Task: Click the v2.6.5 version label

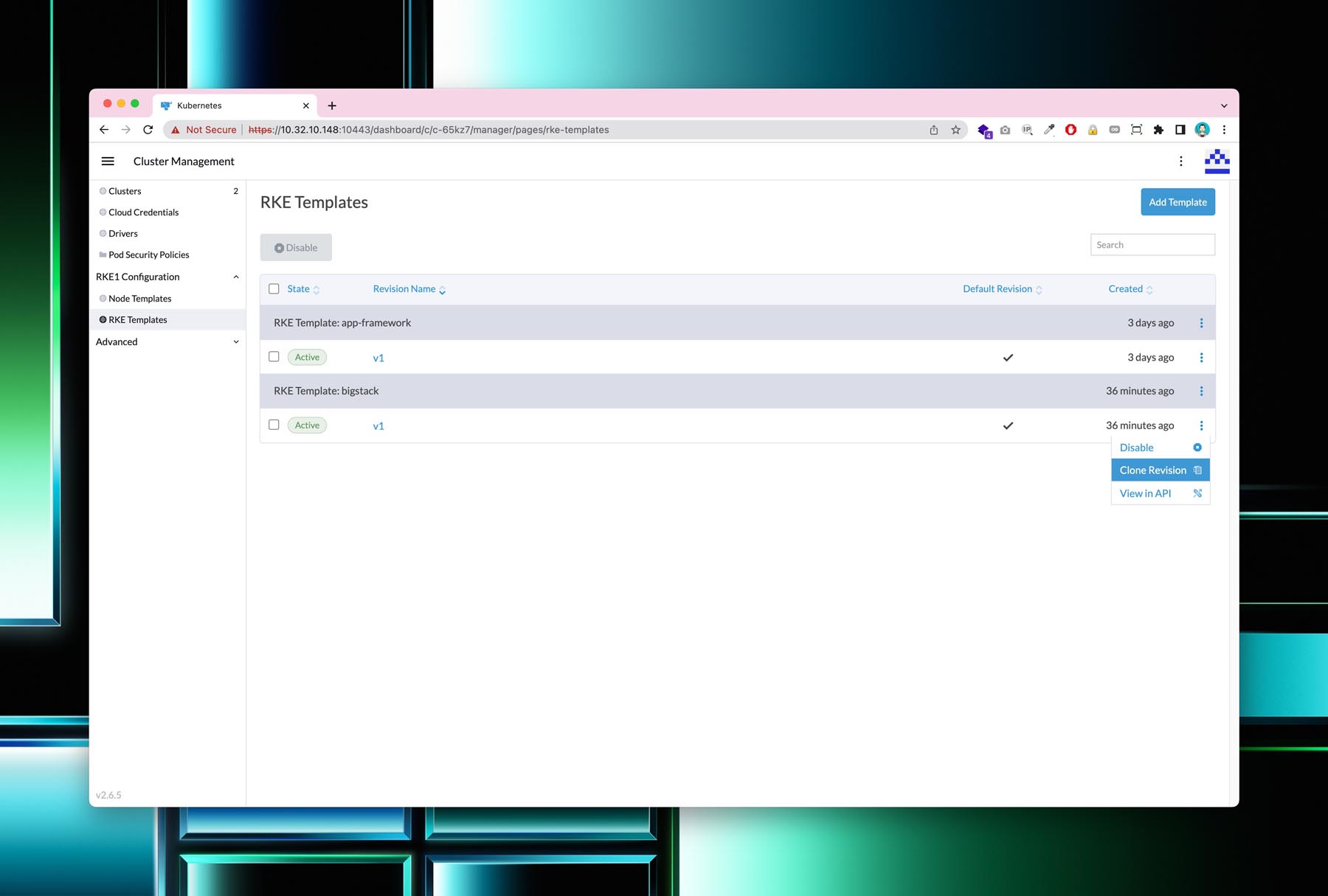Action: tap(108, 795)
